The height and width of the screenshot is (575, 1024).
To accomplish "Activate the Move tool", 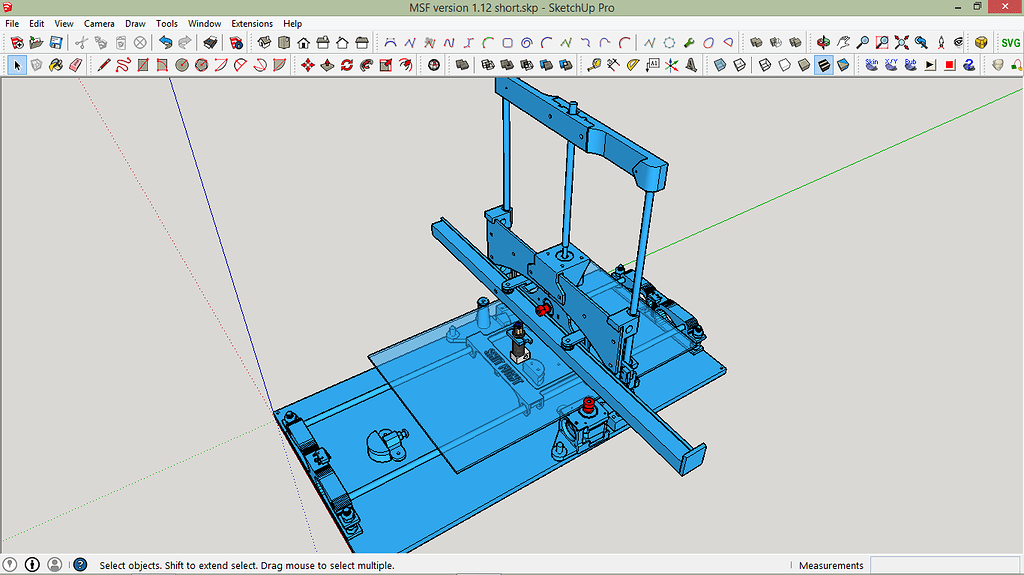I will 307,65.
